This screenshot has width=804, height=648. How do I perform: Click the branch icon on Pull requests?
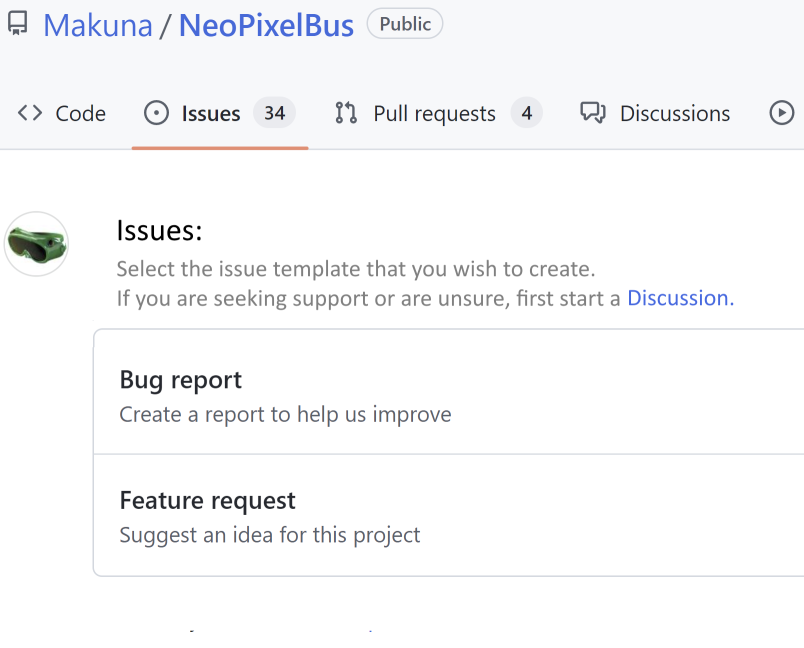tap(345, 113)
